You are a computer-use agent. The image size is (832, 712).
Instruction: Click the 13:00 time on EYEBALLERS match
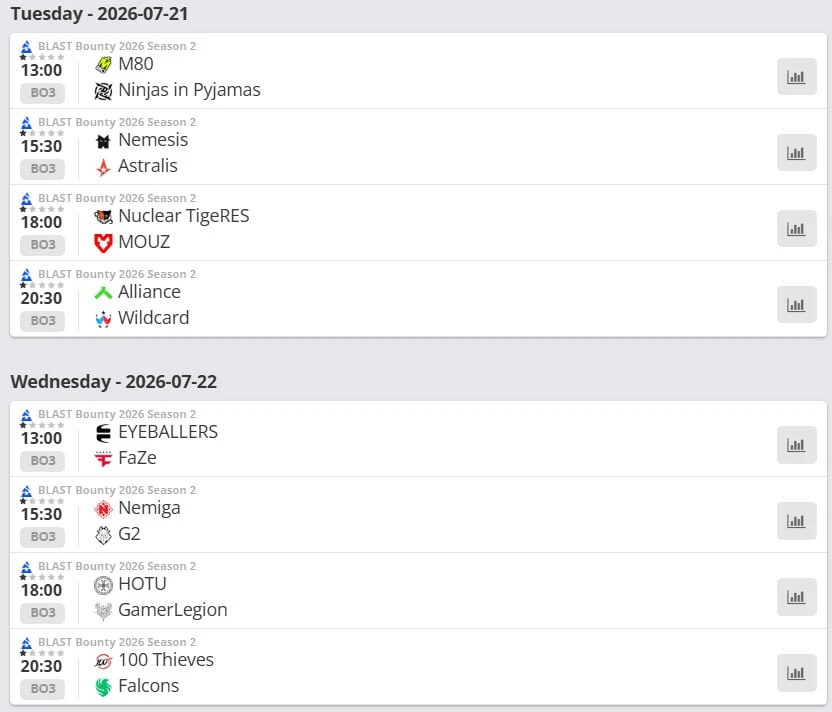pyautogui.click(x=41, y=438)
